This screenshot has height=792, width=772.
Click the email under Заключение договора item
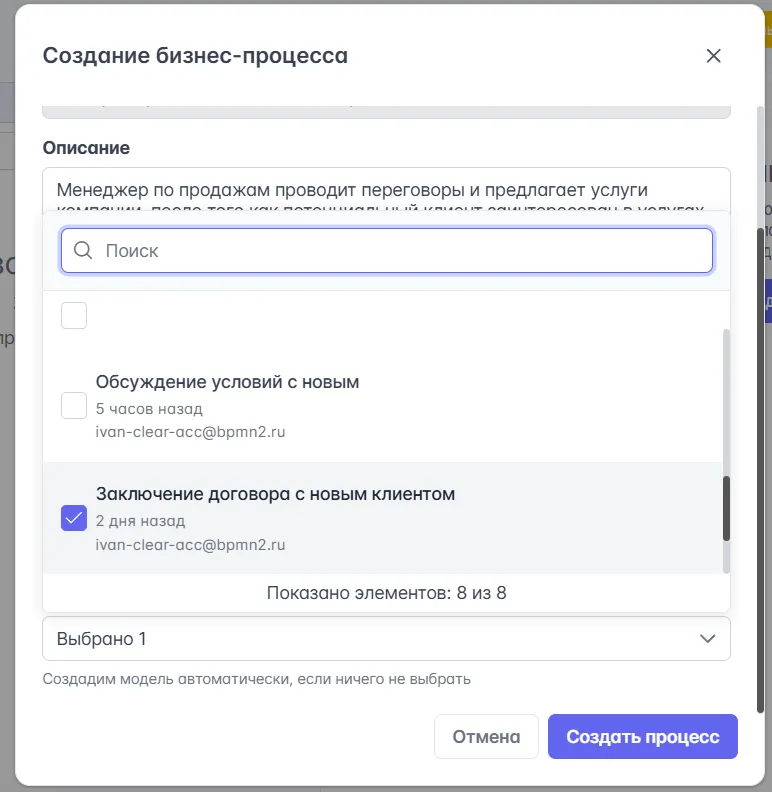pyautogui.click(x=190, y=545)
